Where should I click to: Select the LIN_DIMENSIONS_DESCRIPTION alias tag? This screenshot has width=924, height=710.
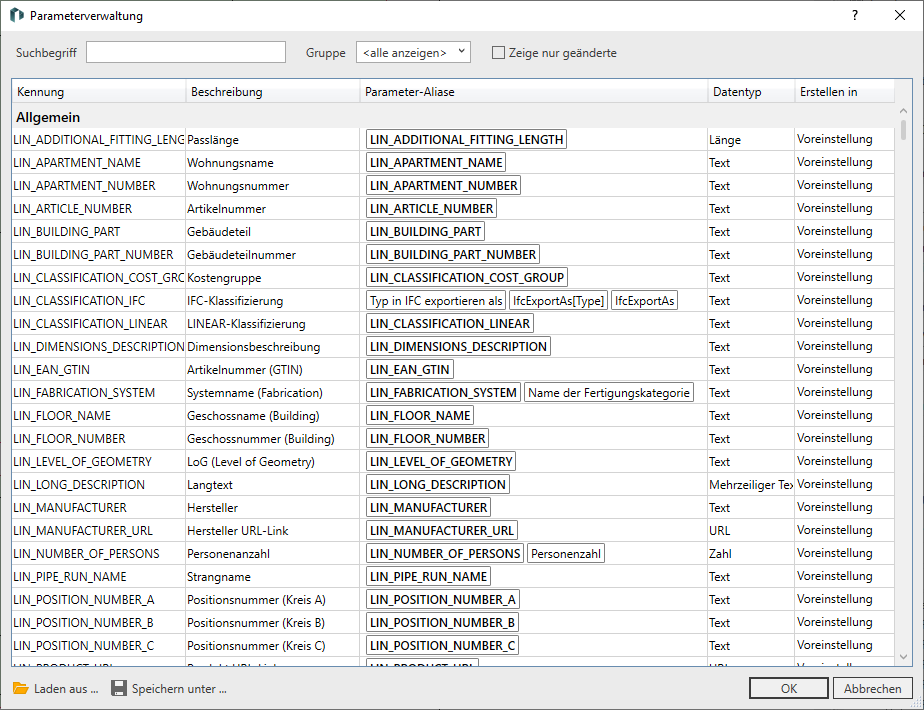pos(458,346)
